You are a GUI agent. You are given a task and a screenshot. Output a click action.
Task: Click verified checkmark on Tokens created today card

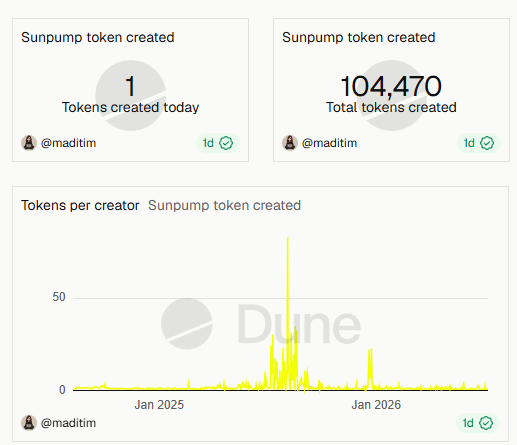click(226, 143)
